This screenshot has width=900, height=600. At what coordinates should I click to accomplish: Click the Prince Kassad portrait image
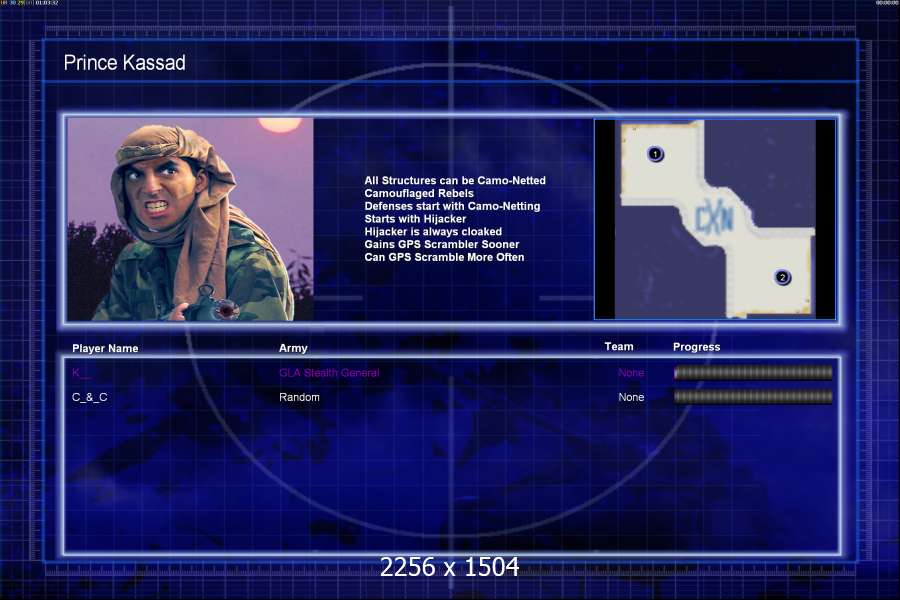191,219
